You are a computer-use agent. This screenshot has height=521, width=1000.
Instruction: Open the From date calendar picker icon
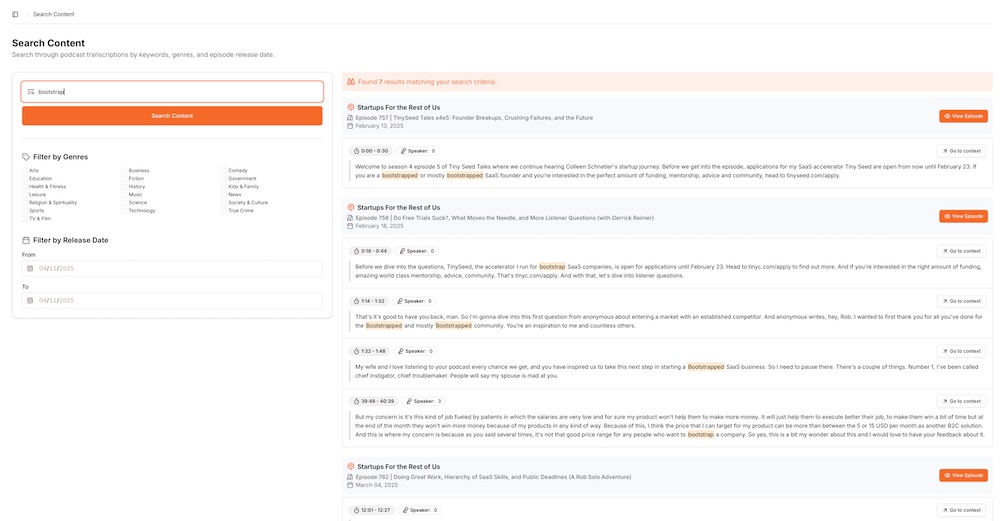click(x=30, y=268)
